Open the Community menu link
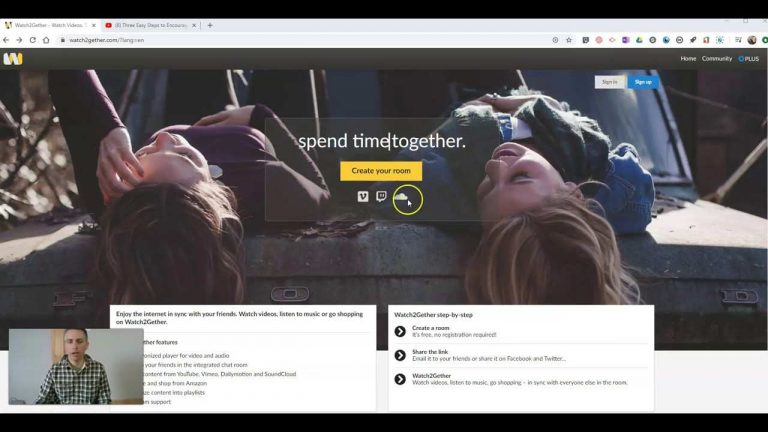This screenshot has width=768, height=432. coord(717,59)
